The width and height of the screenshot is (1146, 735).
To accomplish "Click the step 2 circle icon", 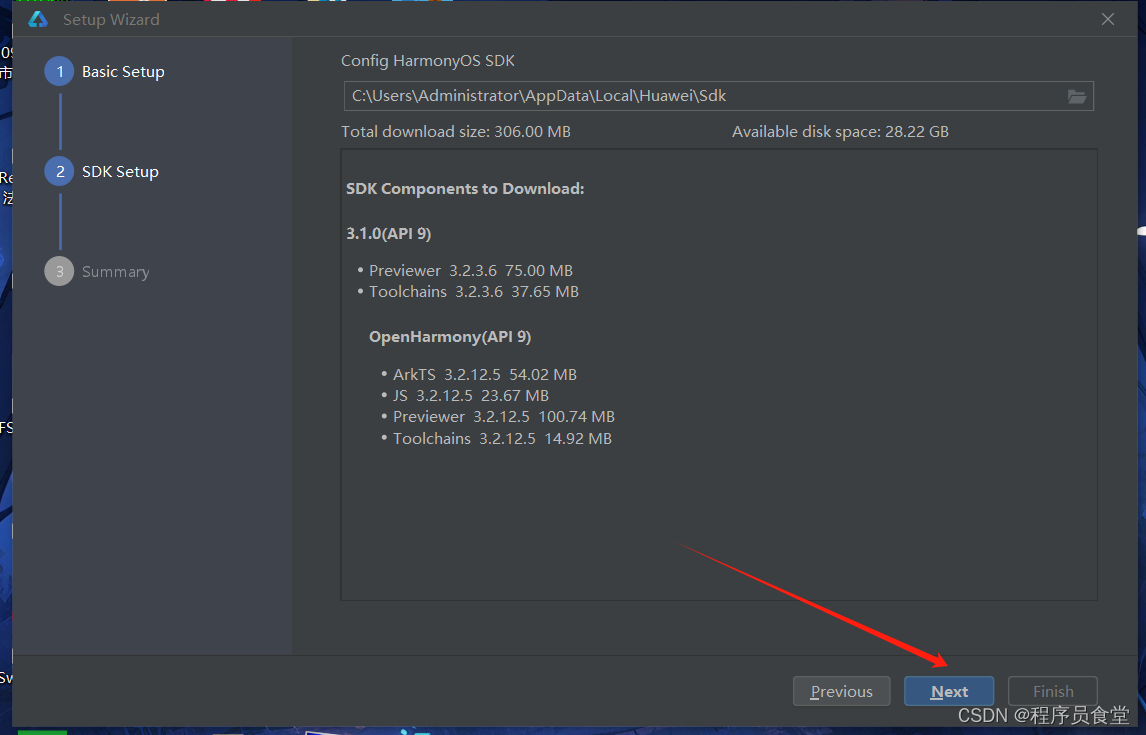I will tap(59, 172).
